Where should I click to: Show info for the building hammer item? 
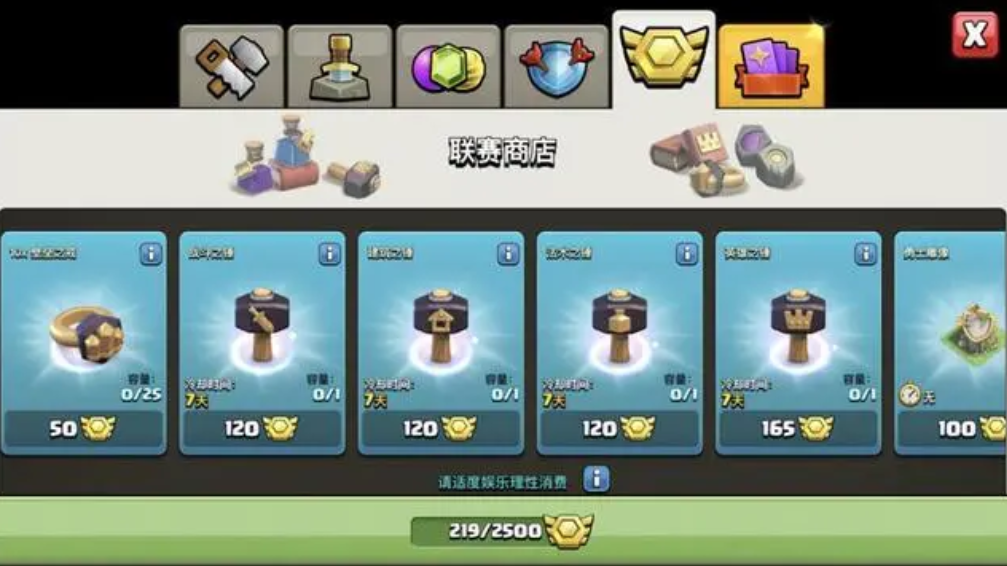508,254
